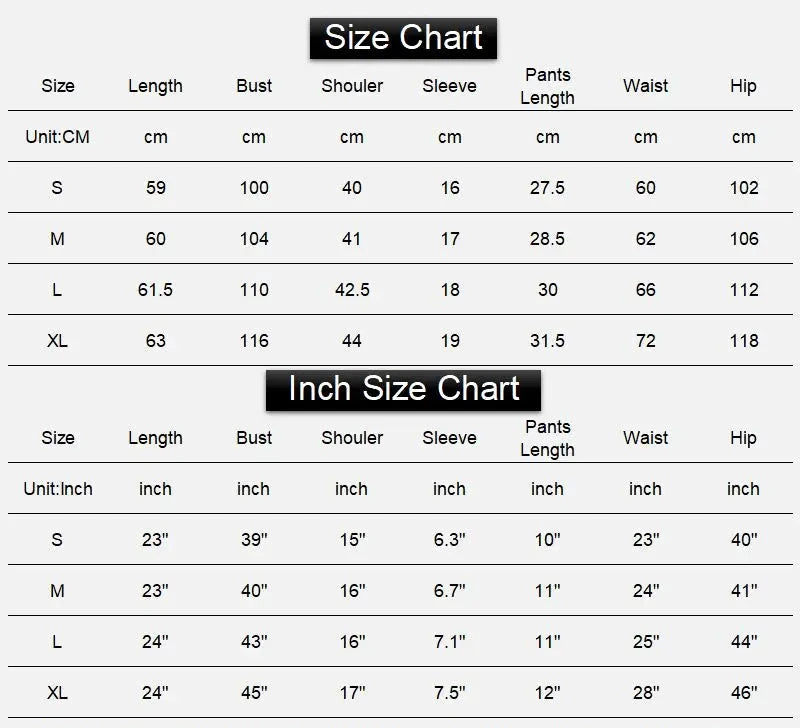Click the 118 hip value for XL
This screenshot has height=728, width=800.
click(744, 341)
